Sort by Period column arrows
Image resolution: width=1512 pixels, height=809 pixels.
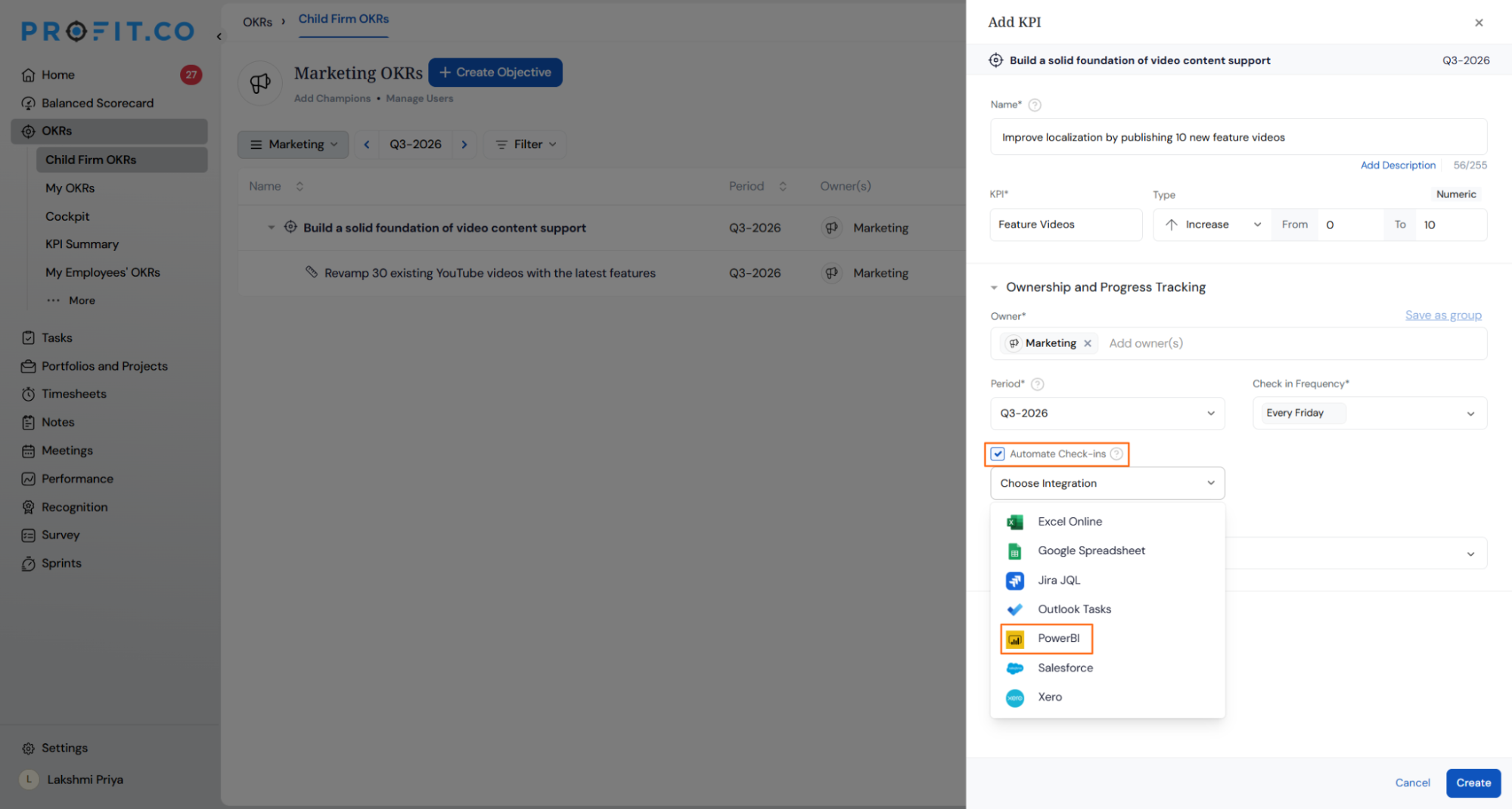(x=783, y=186)
